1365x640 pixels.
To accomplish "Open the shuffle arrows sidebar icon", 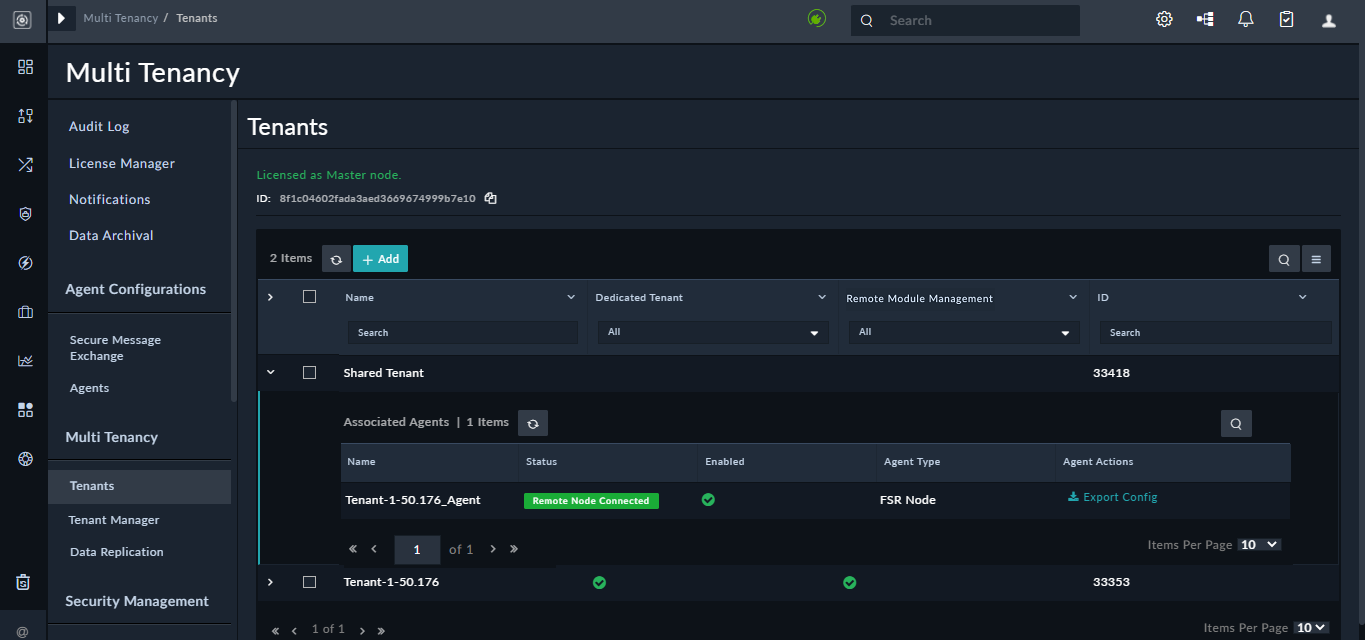I will click(25, 165).
